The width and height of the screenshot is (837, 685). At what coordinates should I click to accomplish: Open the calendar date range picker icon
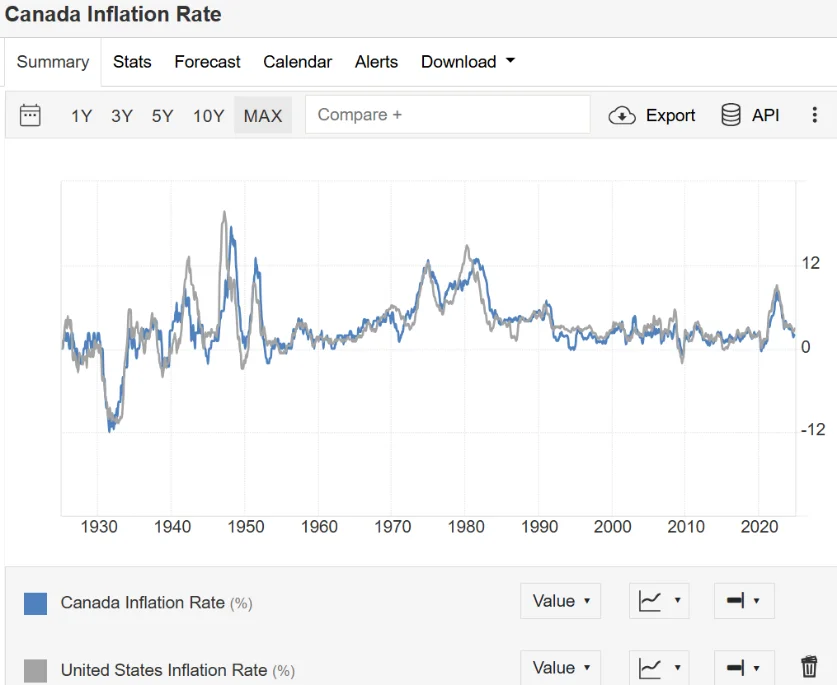[x=30, y=115]
